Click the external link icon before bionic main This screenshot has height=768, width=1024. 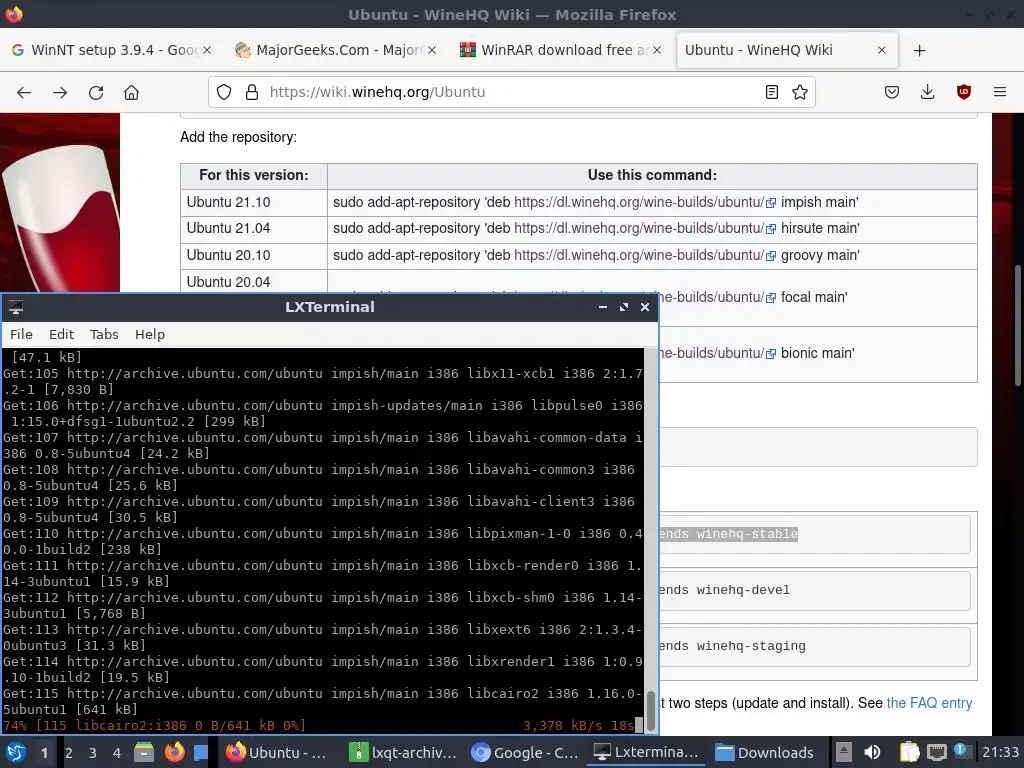pos(771,354)
